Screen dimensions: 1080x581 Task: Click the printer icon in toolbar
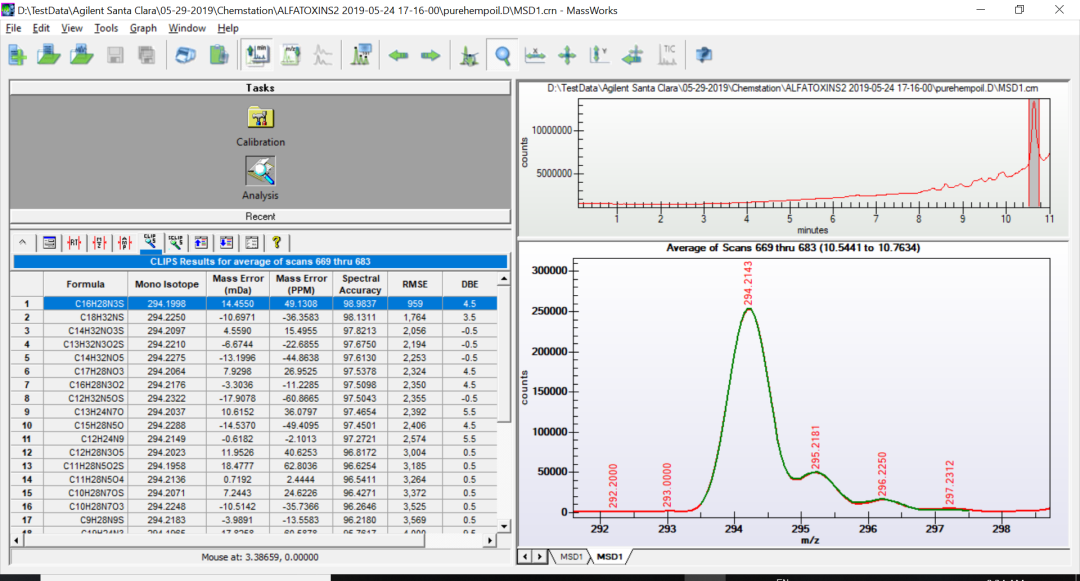(x=186, y=55)
